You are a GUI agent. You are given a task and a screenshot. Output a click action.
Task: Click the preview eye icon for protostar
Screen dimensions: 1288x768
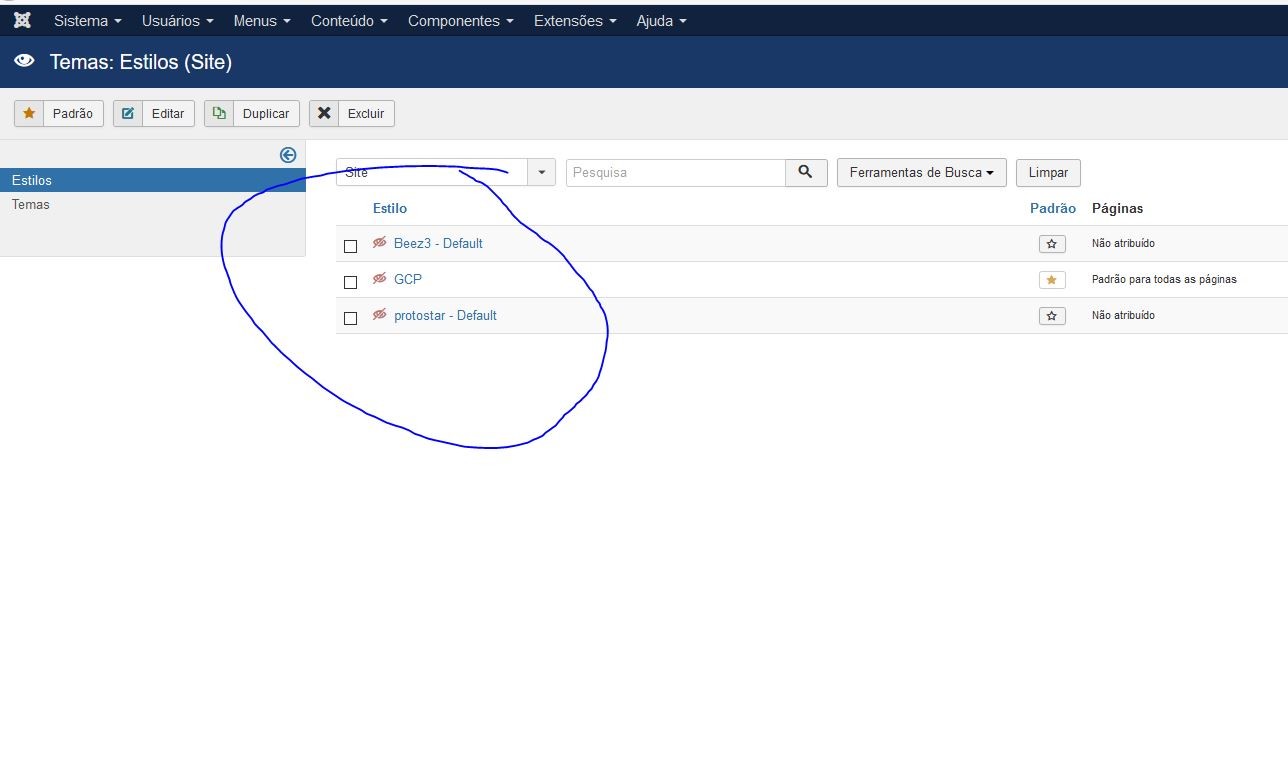(380, 315)
